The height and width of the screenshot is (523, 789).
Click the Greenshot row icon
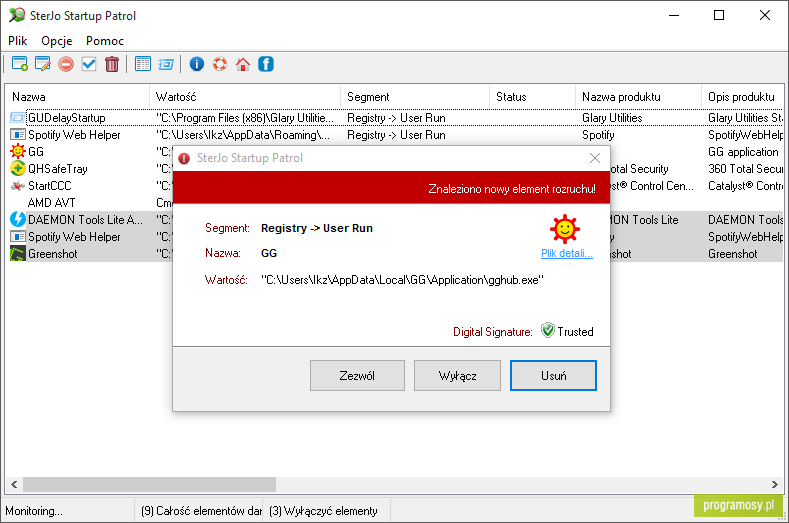point(18,253)
